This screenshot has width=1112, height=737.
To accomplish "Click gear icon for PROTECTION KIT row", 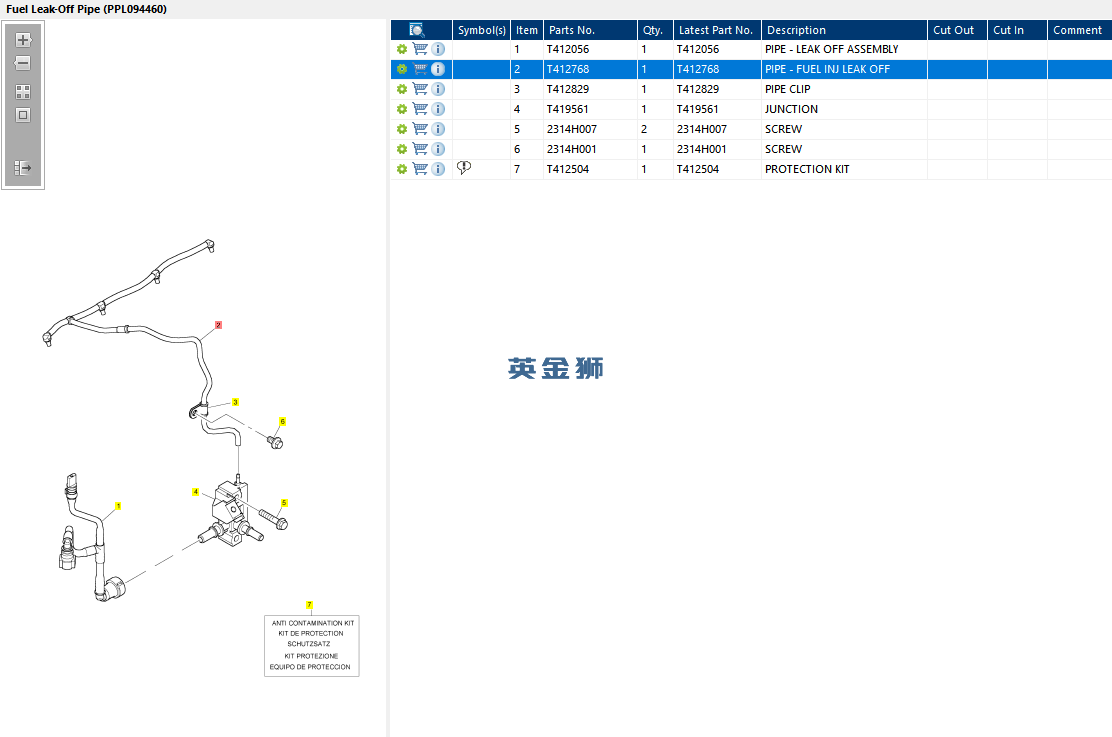I will (401, 169).
